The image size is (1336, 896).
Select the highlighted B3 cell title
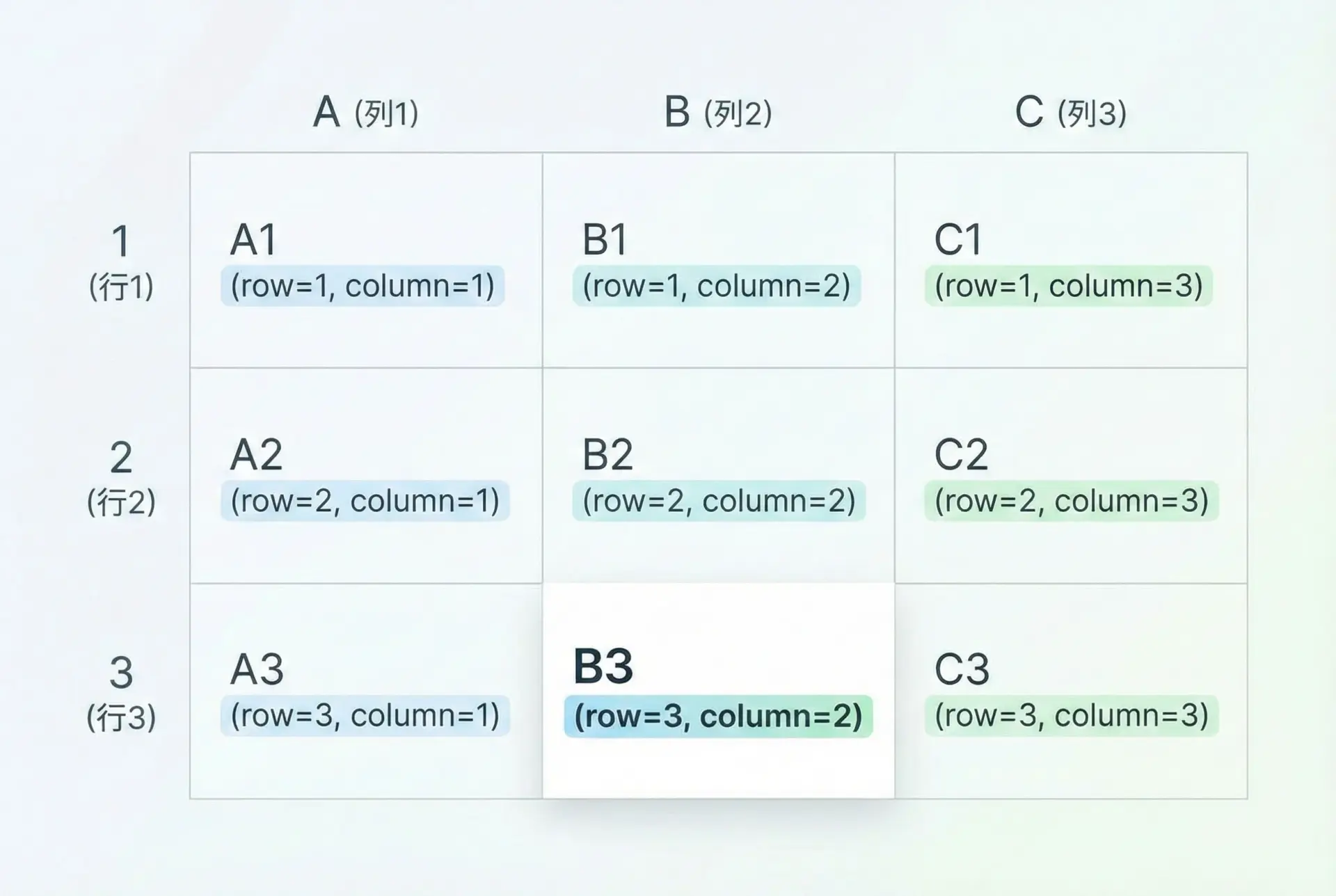click(x=603, y=666)
